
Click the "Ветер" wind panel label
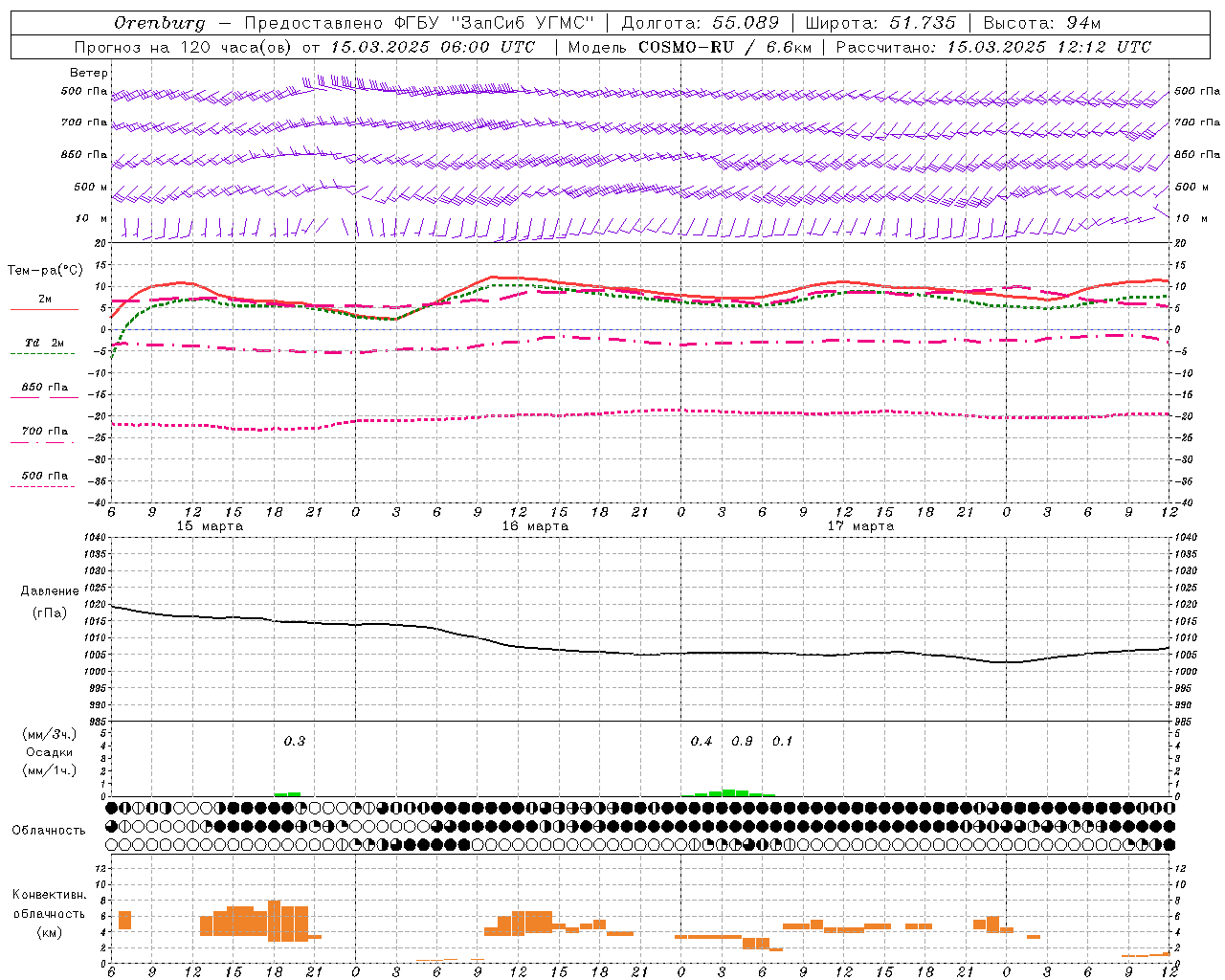tap(89, 73)
